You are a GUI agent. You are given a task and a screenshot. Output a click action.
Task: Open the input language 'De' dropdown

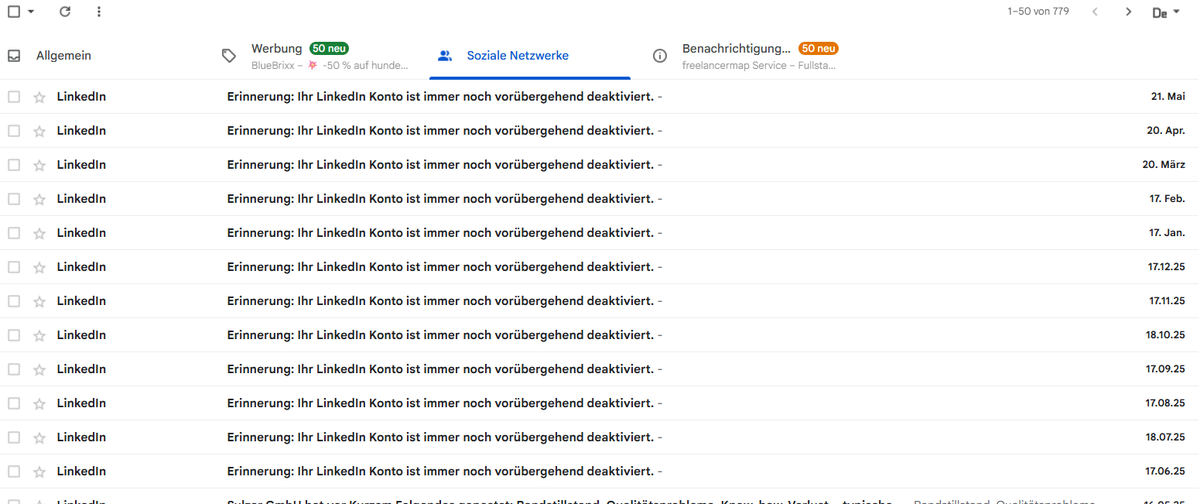(1166, 13)
